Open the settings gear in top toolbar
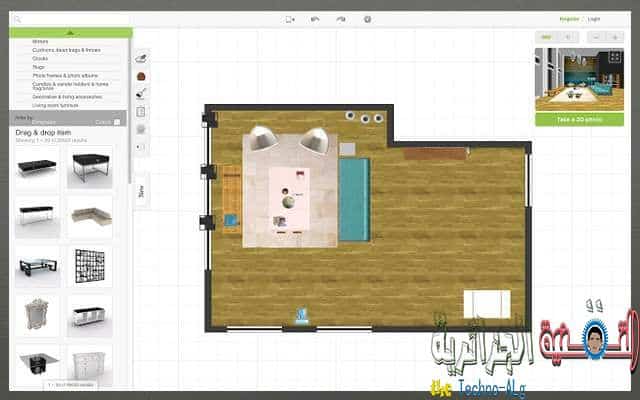The height and width of the screenshot is (400, 640). click(367, 19)
